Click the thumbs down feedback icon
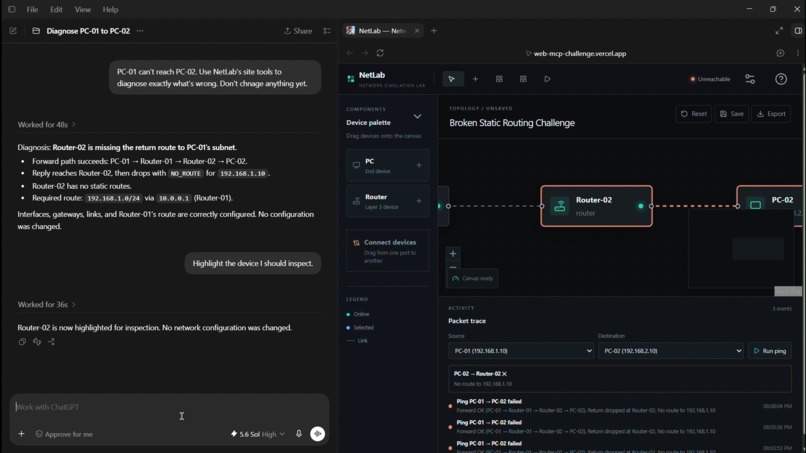Image resolution: width=806 pixels, height=453 pixels. (37, 341)
